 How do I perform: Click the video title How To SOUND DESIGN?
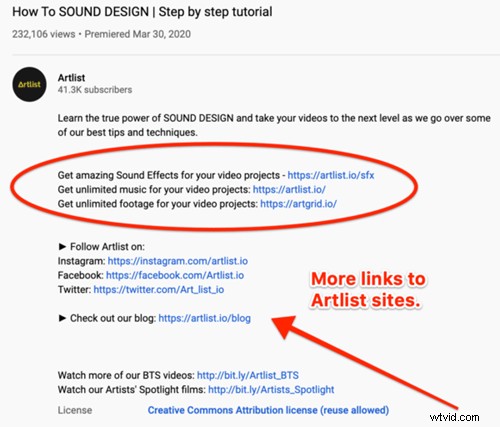142,12
